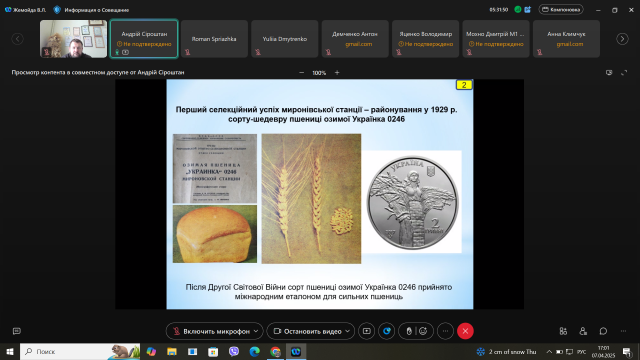The height and width of the screenshot is (360, 640).
Task: Show hidden system tray icons
Action: click(549, 351)
